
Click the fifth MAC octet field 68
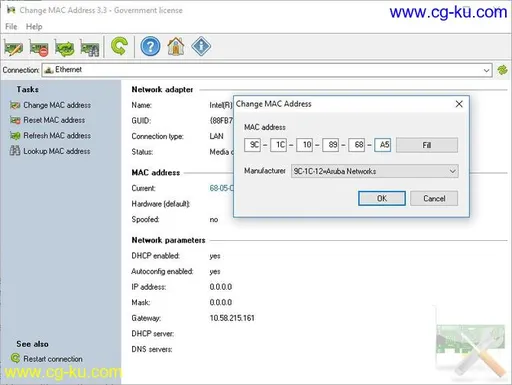point(357,145)
